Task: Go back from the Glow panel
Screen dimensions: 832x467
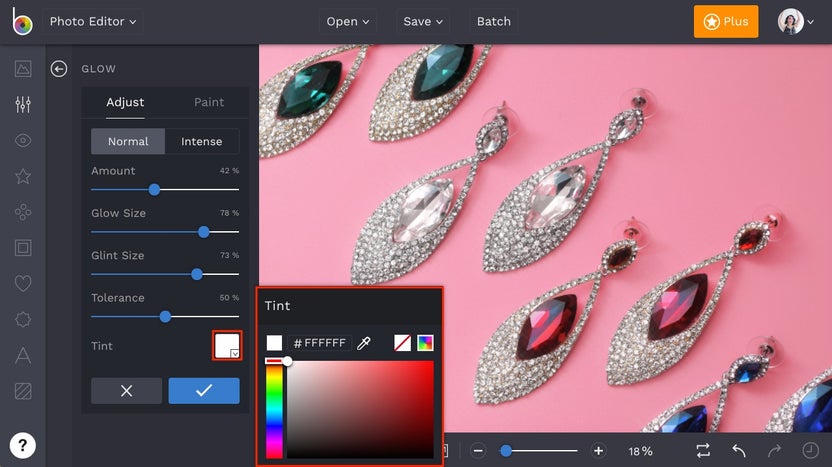Action: point(59,69)
